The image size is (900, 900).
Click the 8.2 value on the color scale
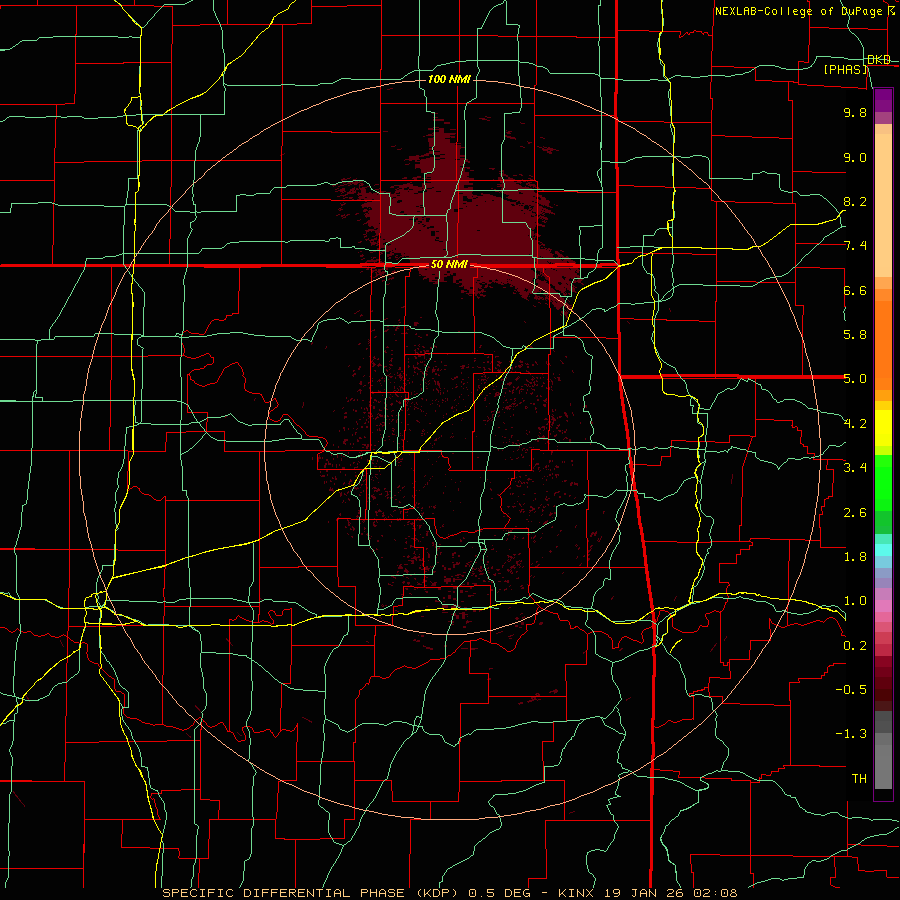pos(855,201)
